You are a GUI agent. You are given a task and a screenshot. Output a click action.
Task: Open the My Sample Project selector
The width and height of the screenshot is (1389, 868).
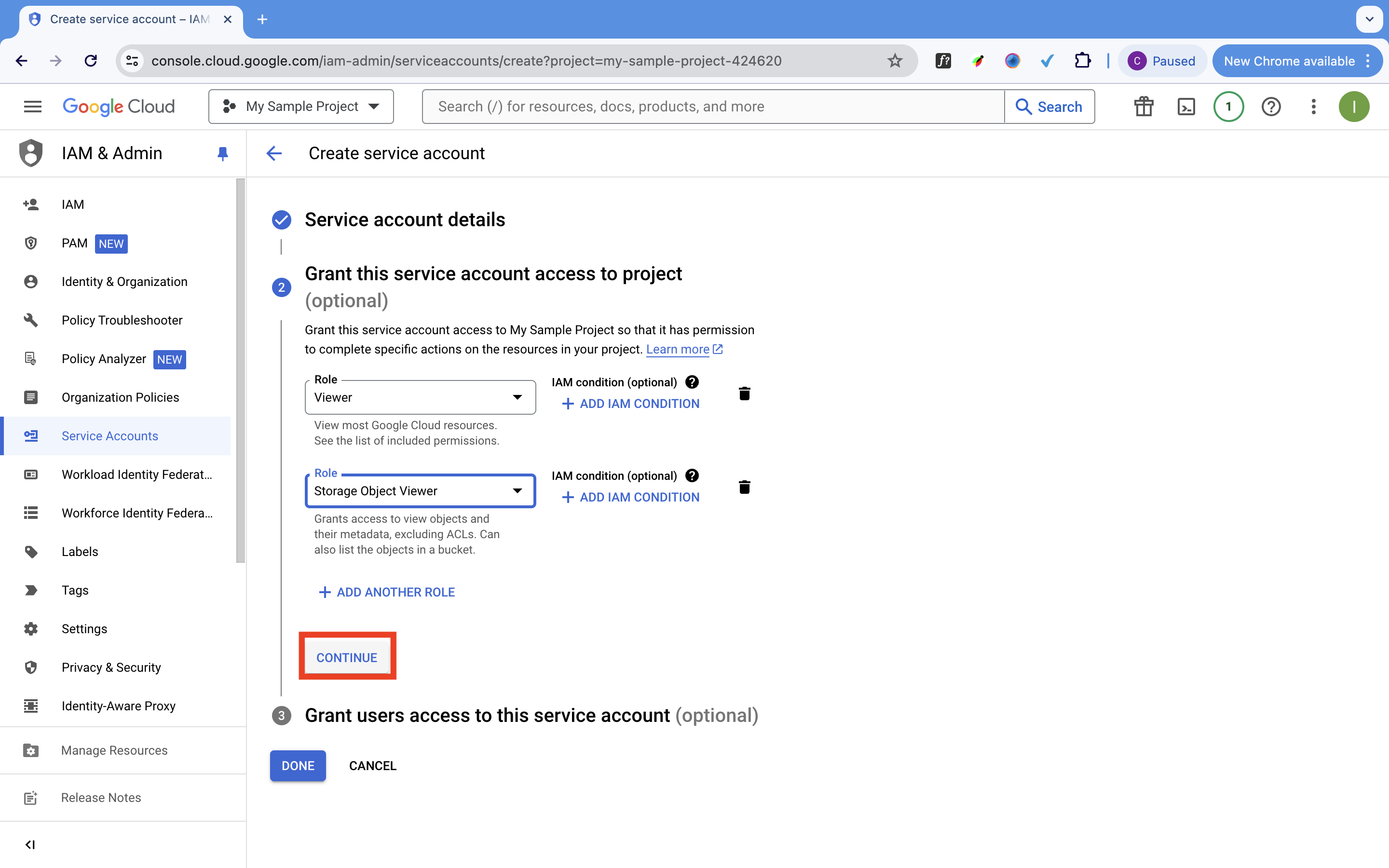click(x=301, y=106)
